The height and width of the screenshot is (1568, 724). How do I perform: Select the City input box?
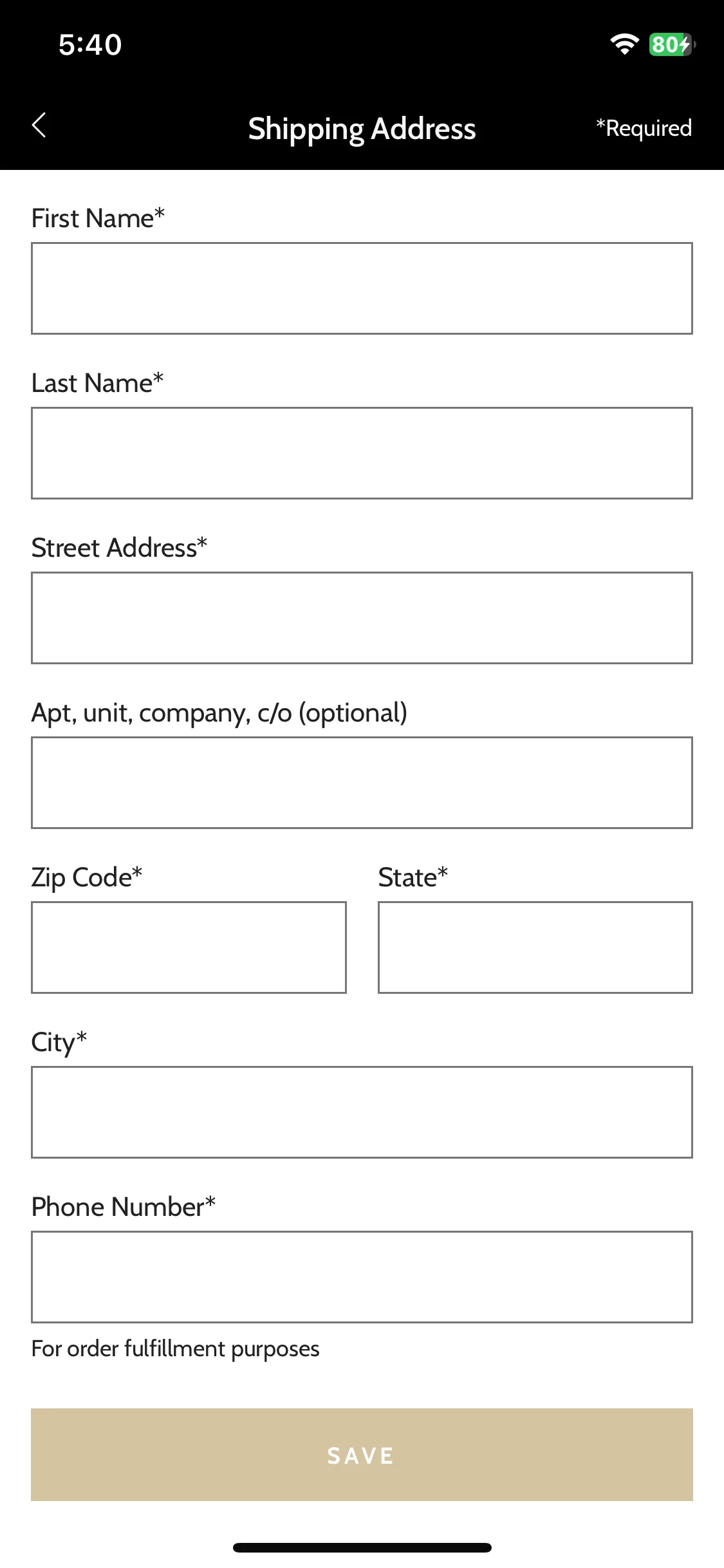(362, 1112)
